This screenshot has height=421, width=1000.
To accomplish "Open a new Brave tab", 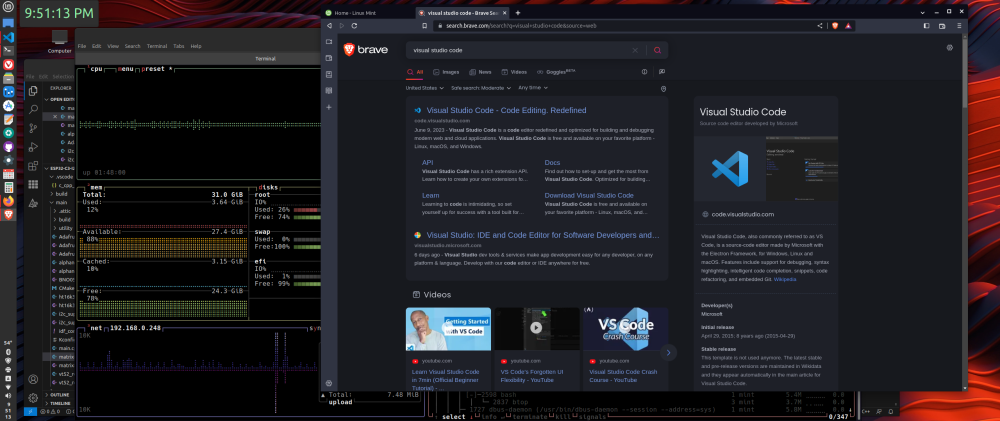I will point(518,13).
